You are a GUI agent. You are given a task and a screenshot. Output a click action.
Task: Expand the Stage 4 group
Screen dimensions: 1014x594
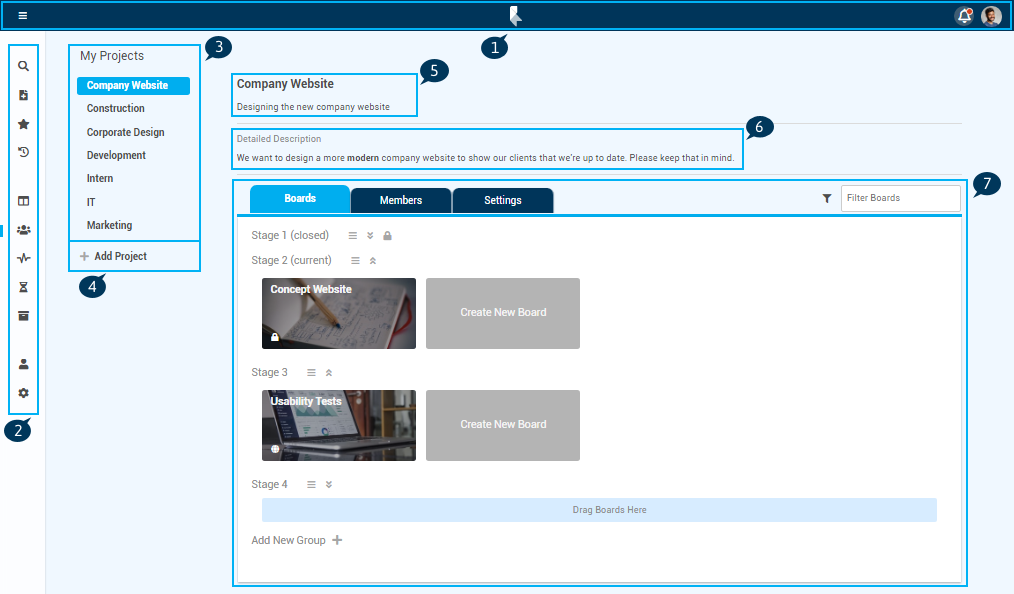pos(329,484)
